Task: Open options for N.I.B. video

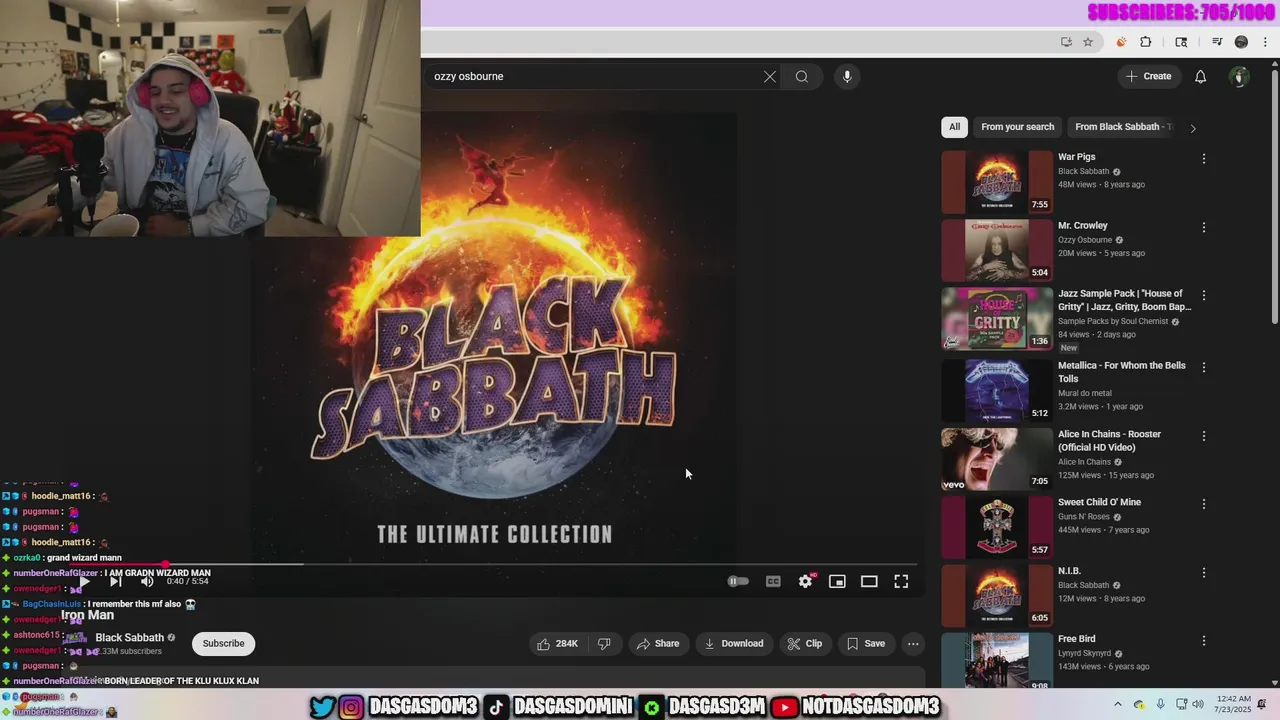Action: click(x=1204, y=573)
